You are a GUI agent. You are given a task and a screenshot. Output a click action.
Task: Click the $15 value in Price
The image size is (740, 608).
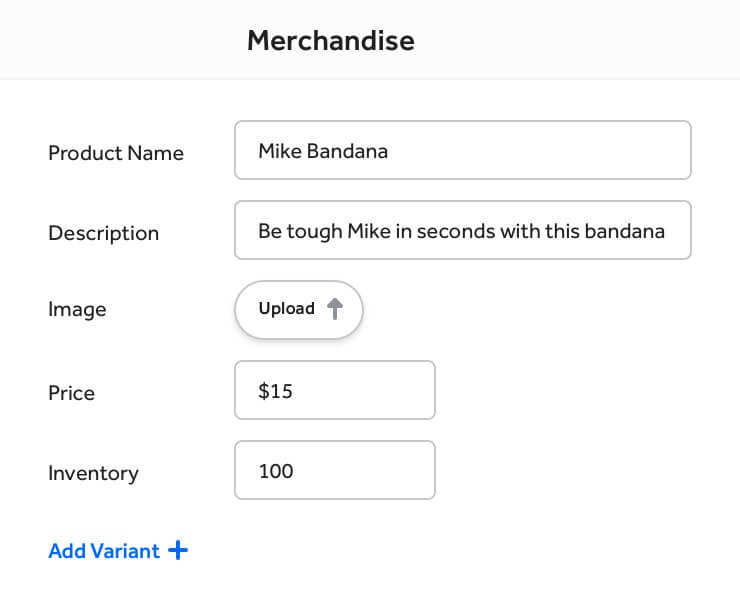tap(275, 391)
